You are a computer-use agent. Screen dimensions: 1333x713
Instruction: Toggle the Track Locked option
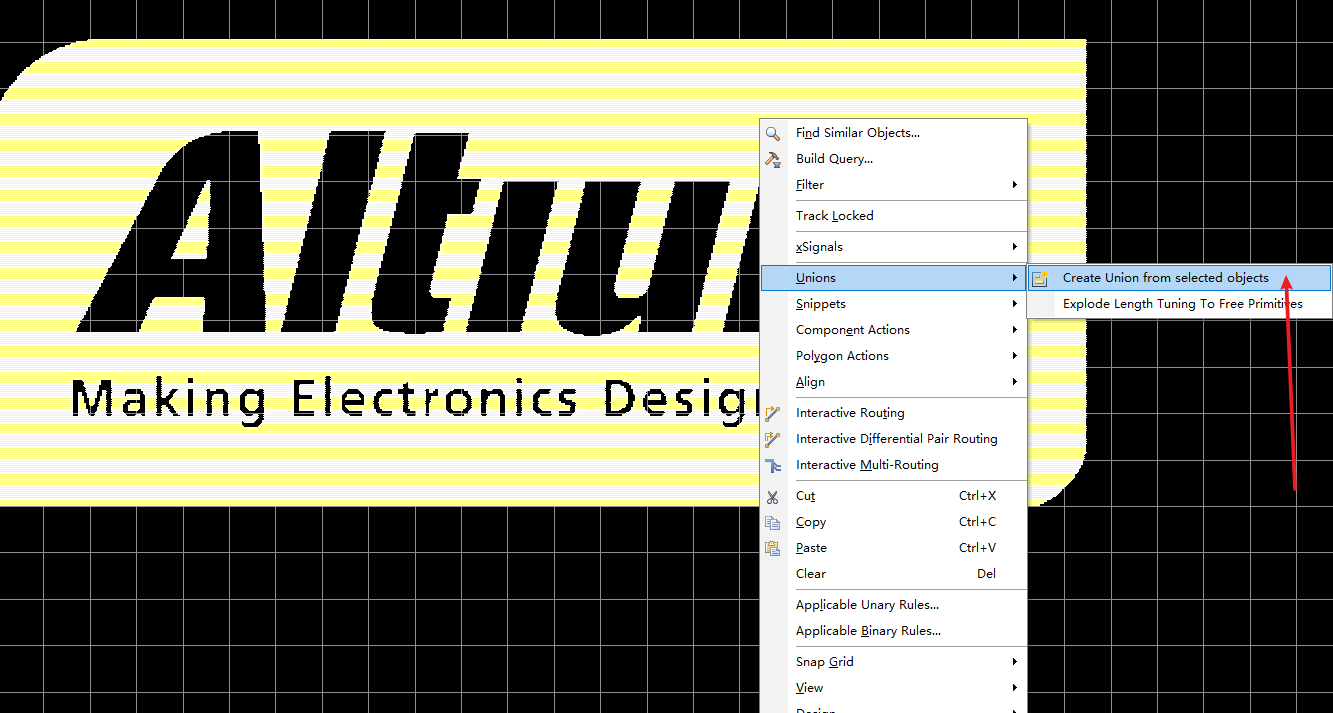click(835, 216)
